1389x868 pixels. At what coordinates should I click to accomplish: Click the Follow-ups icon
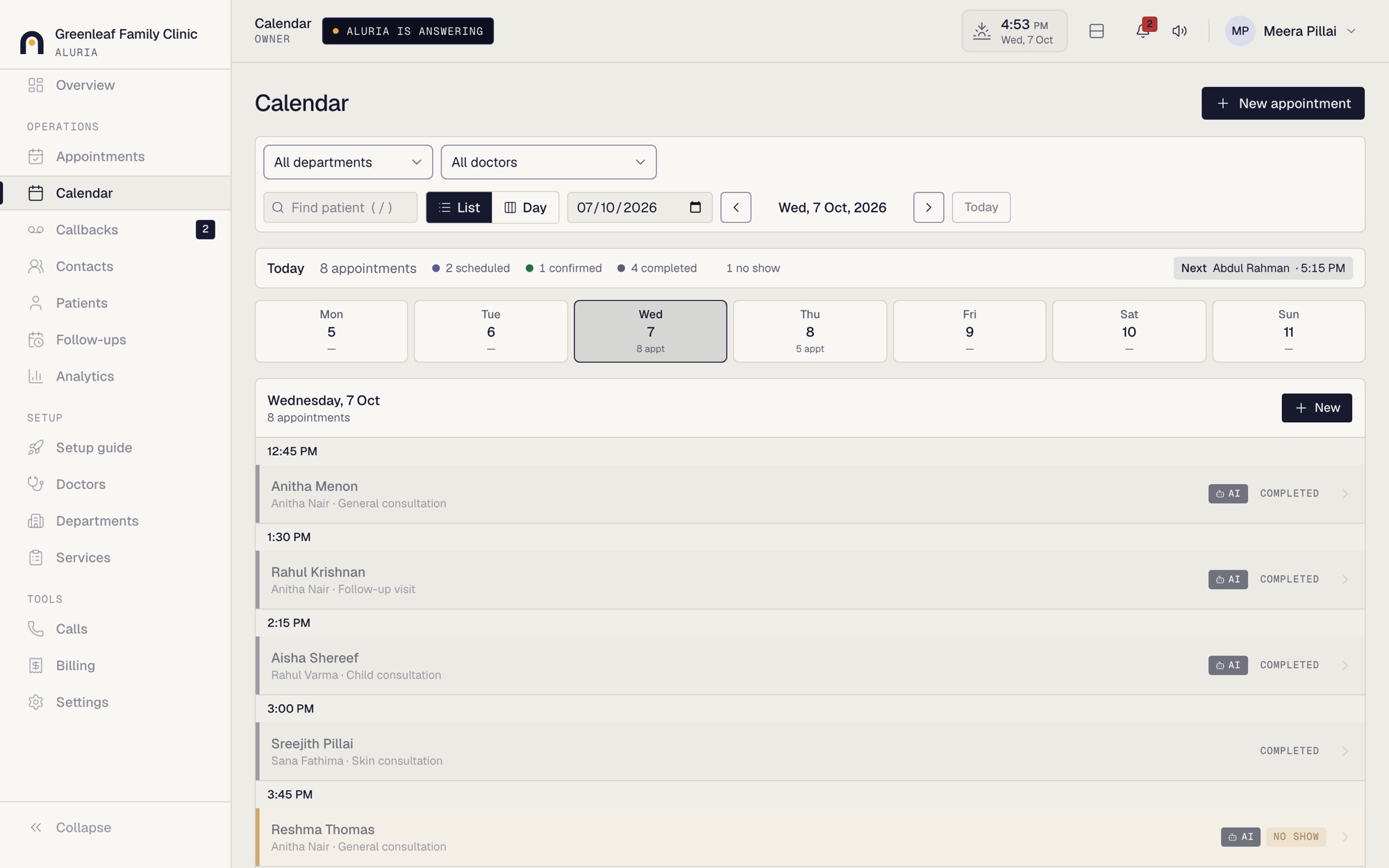pyautogui.click(x=35, y=340)
